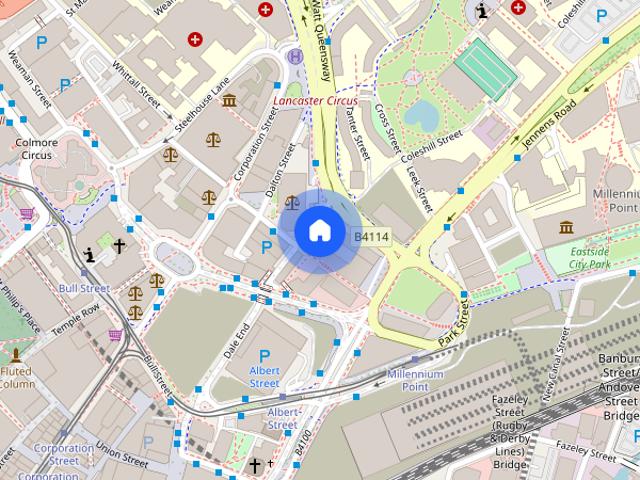The width and height of the screenshot is (640, 480).
Task: Click the church cross icon beside information icon
Action: [119, 246]
